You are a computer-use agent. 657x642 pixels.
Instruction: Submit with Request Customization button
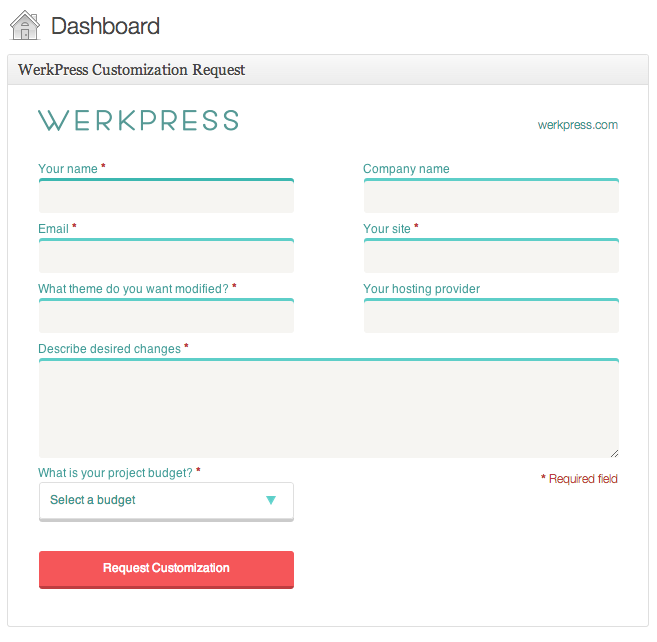tap(166, 570)
